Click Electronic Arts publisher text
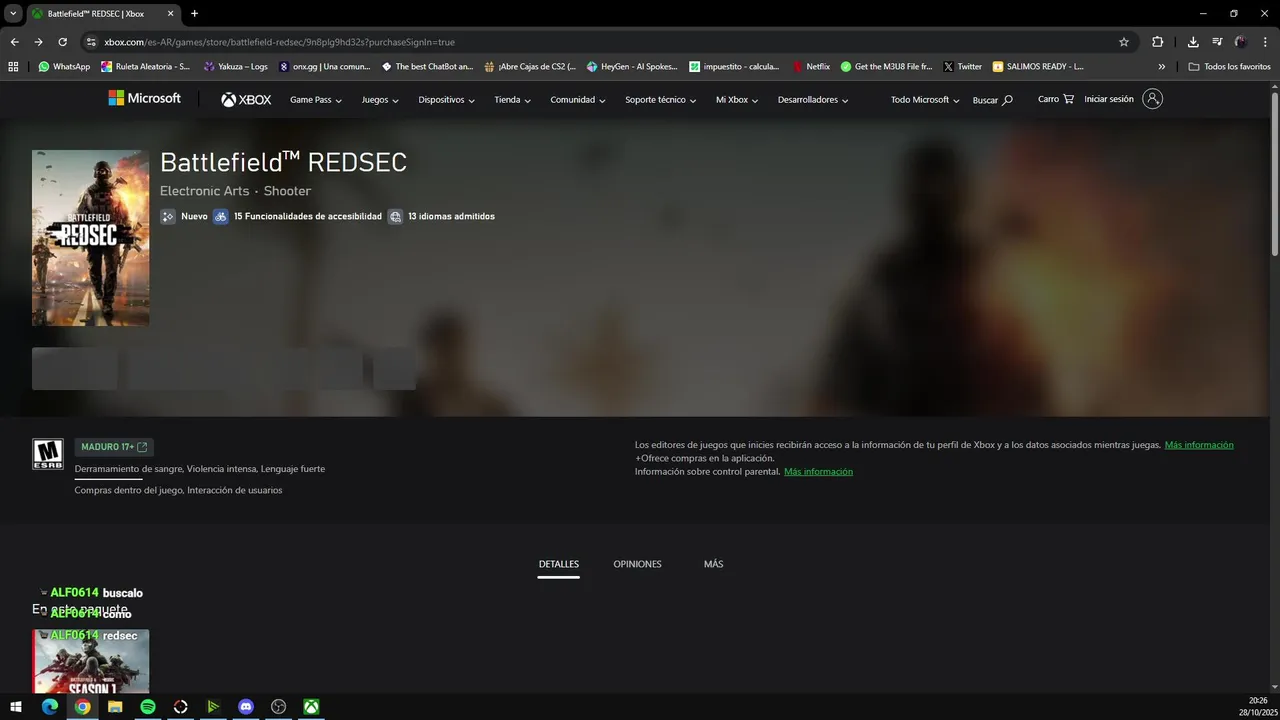Viewport: 1280px width, 720px height. 204,191
